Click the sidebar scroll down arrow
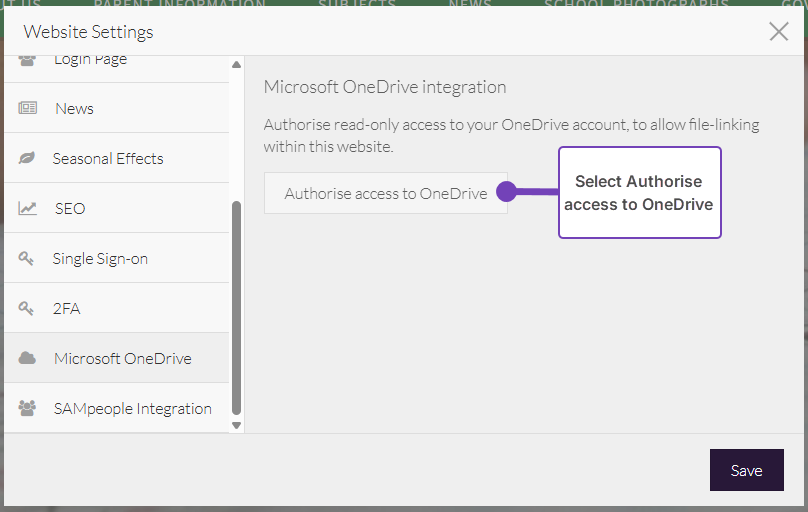 (x=236, y=425)
